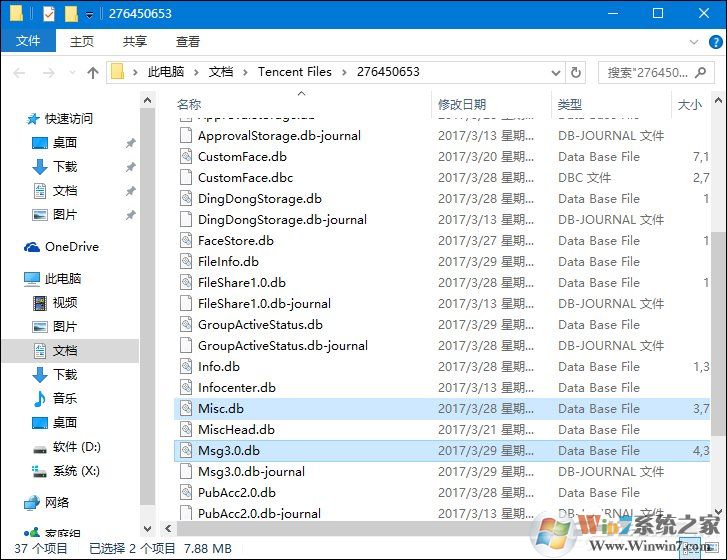Viewport: 727px width, 560px height.
Task: Click the file list scroll up arrow
Action: tap(718, 100)
